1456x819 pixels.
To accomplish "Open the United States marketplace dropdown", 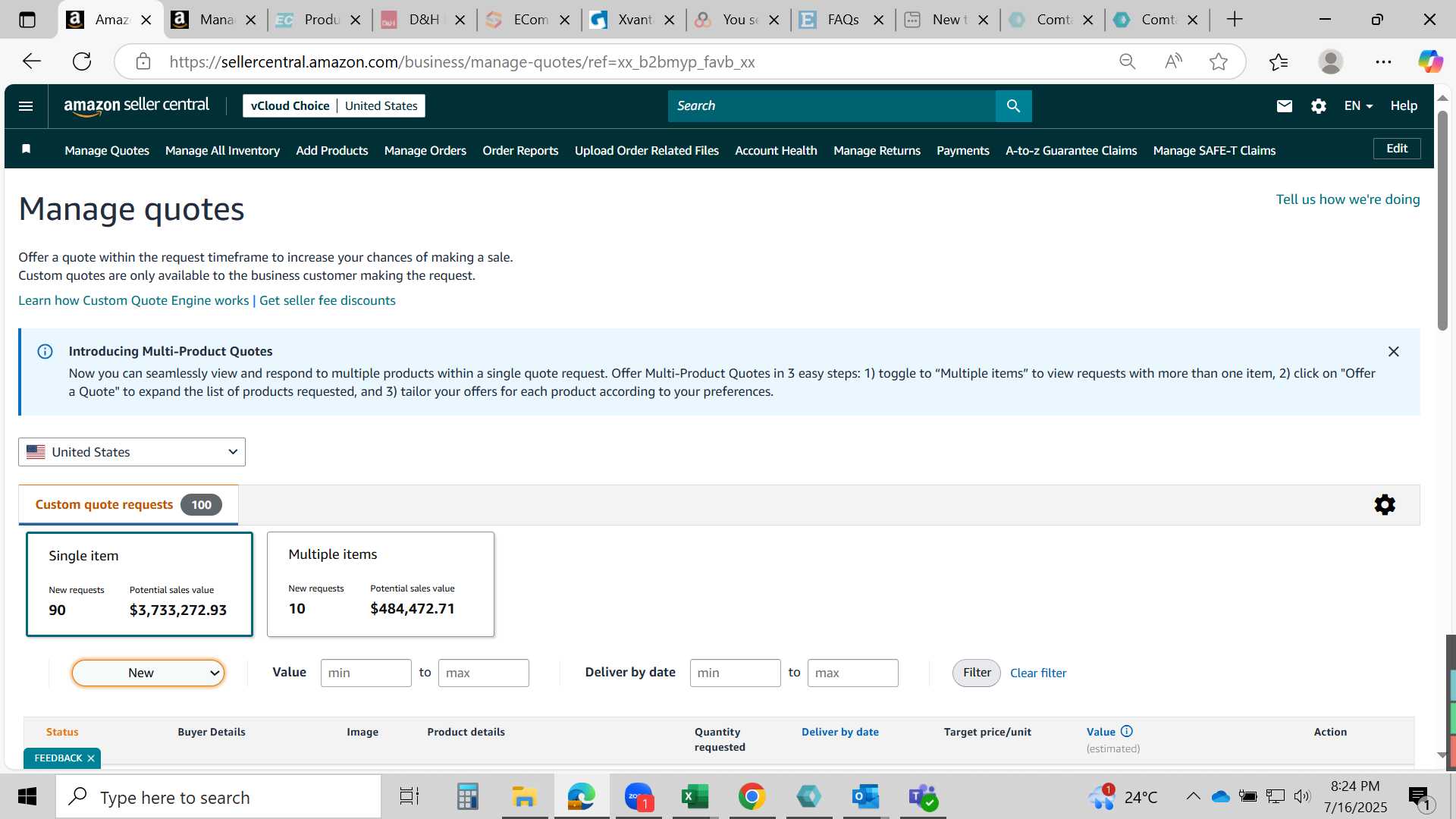I will coord(132,452).
